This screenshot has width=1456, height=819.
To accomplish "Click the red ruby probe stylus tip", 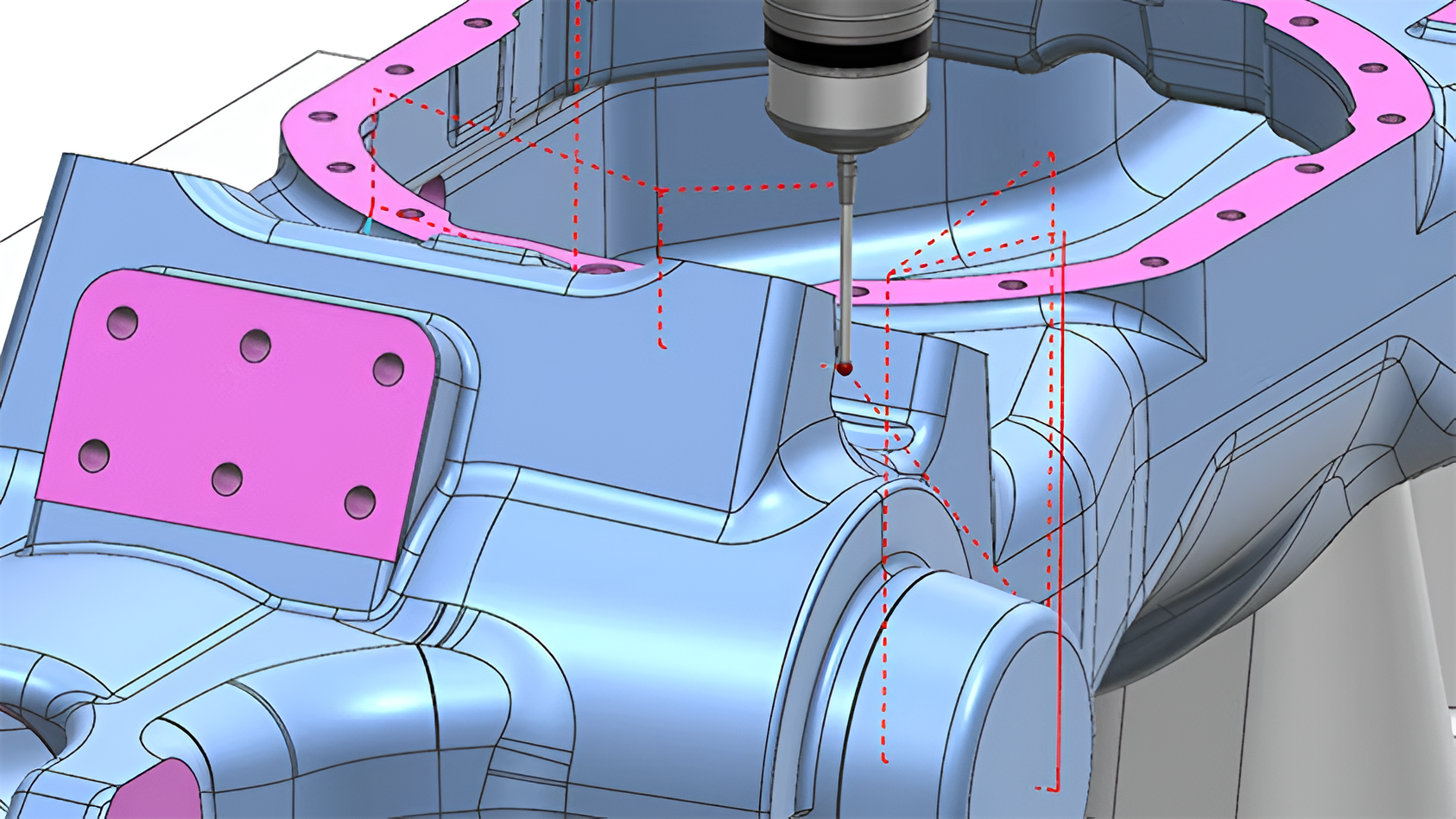I will pyautogui.click(x=845, y=370).
